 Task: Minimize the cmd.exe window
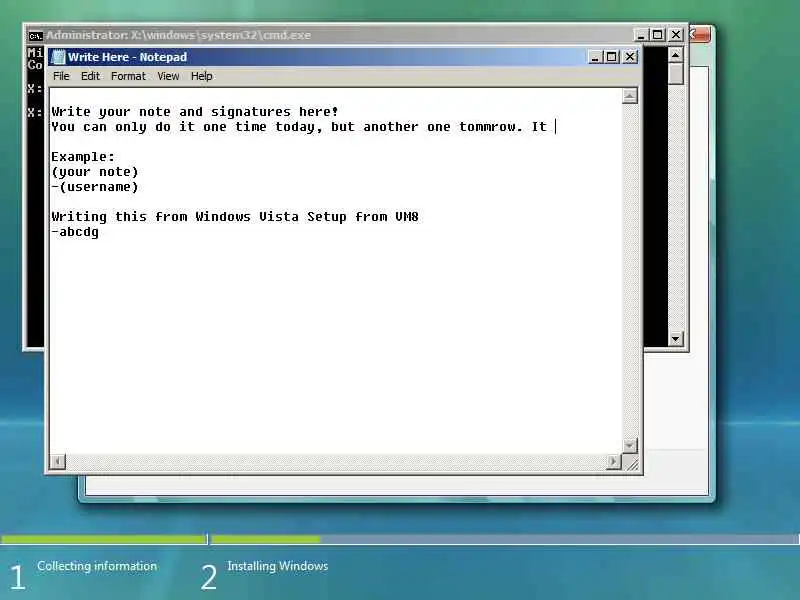click(x=641, y=35)
